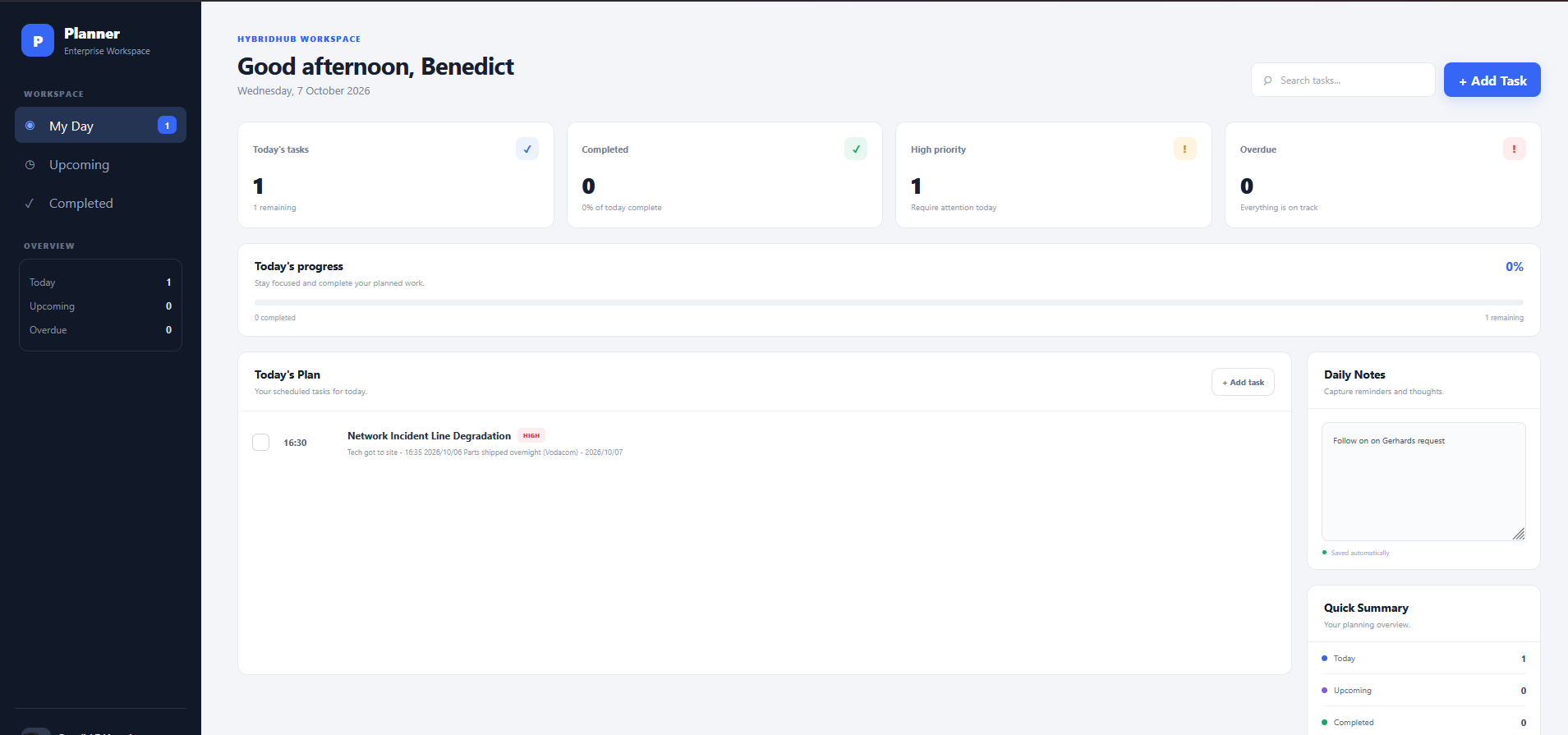The height and width of the screenshot is (735, 1568).
Task: Click Upcoming row in Quick Summary
Action: coord(1423,690)
